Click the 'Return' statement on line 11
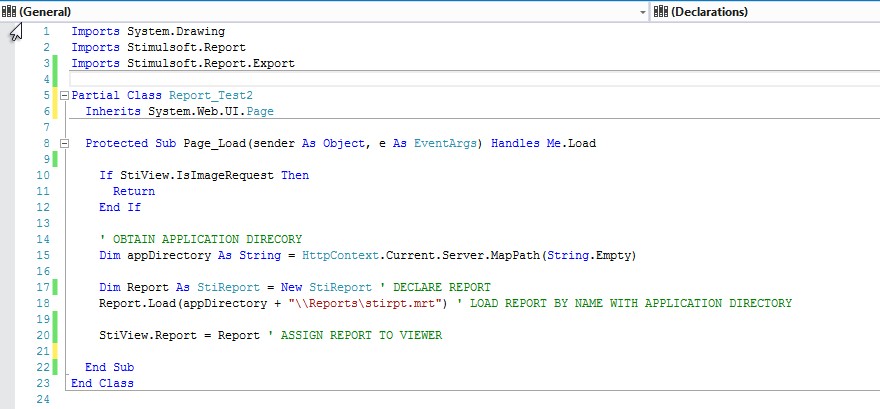 pos(134,191)
